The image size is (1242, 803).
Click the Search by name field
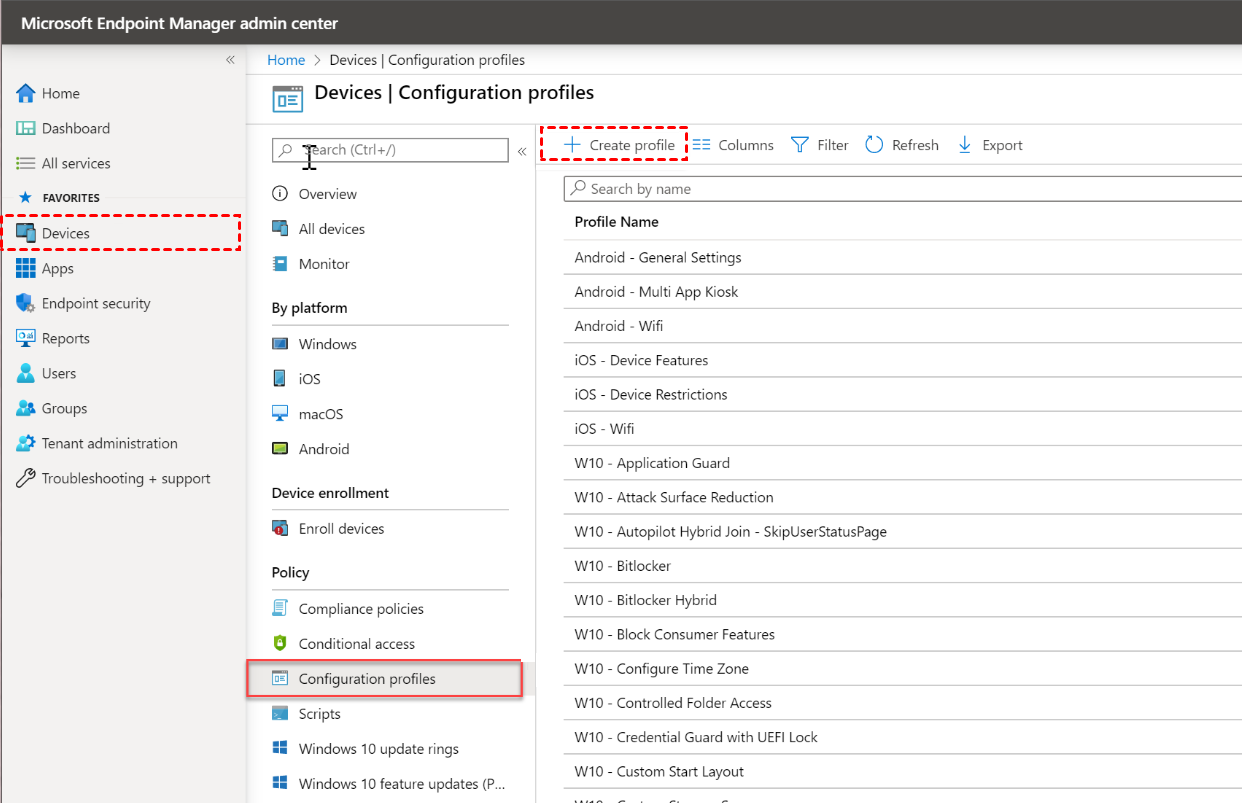pos(900,189)
